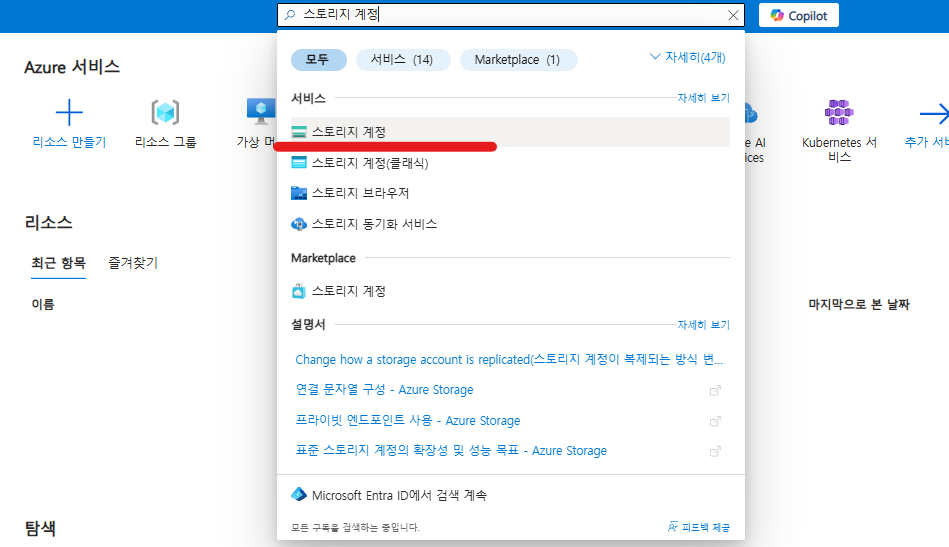Open Copilot from the top bar
This screenshot has height=547, width=949.
click(x=799, y=16)
